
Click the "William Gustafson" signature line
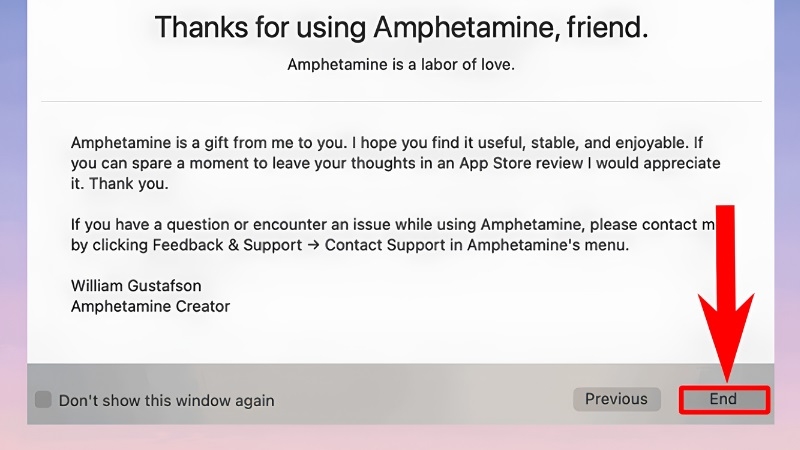pos(136,286)
